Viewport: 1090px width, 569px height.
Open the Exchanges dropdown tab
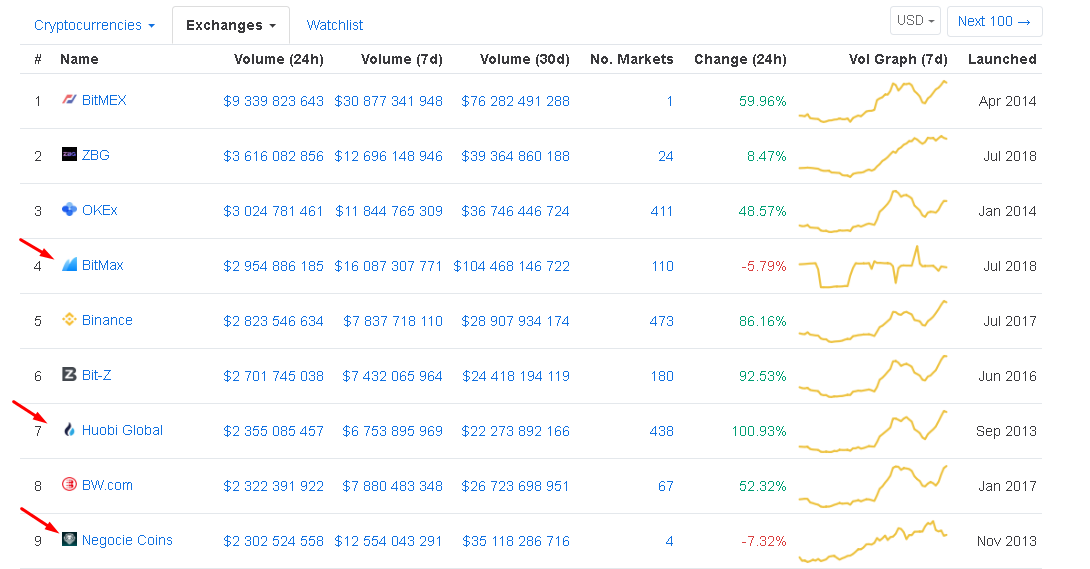231,25
